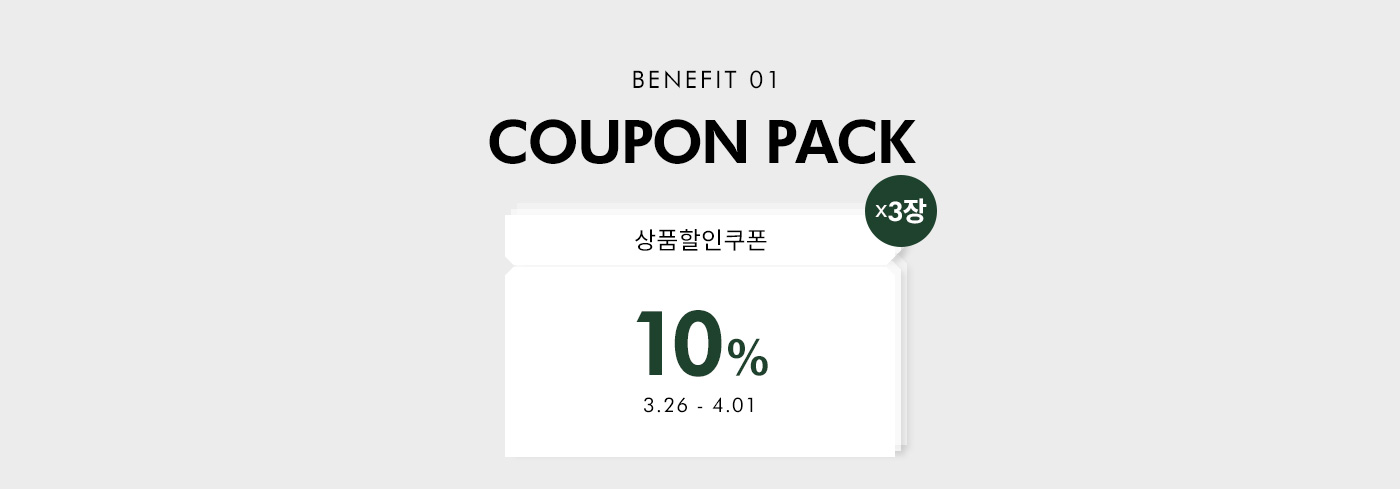The width and height of the screenshot is (1400, 489).
Task: Click the white coupon card body
Action: click(x=700, y=362)
